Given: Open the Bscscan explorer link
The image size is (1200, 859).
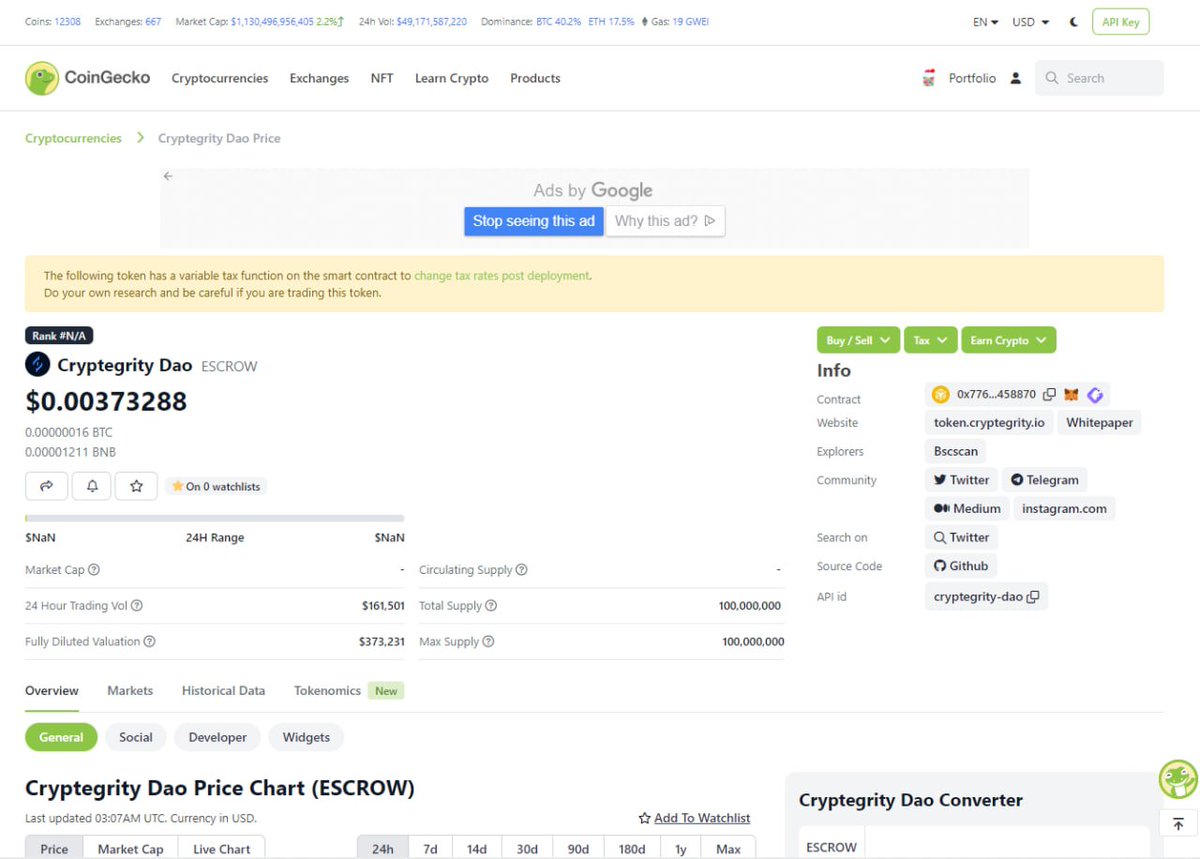Looking at the screenshot, I should point(956,451).
